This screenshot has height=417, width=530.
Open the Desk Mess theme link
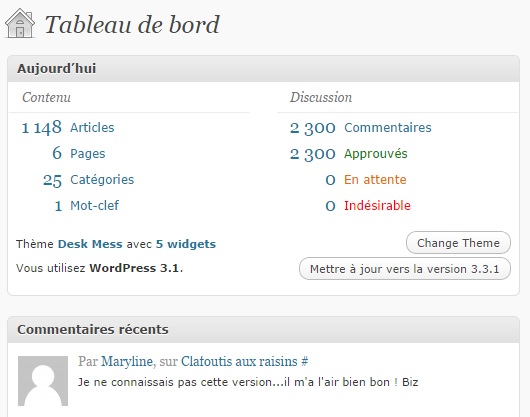click(90, 244)
